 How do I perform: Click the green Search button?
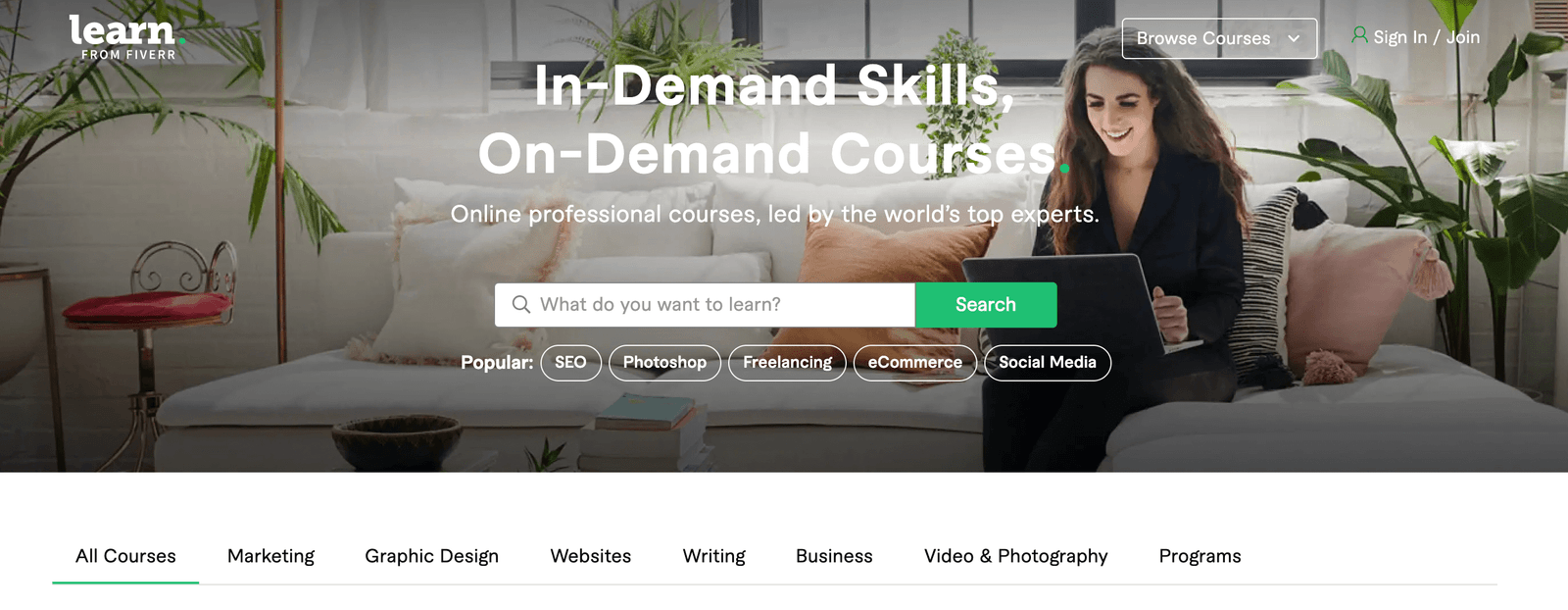point(986,305)
